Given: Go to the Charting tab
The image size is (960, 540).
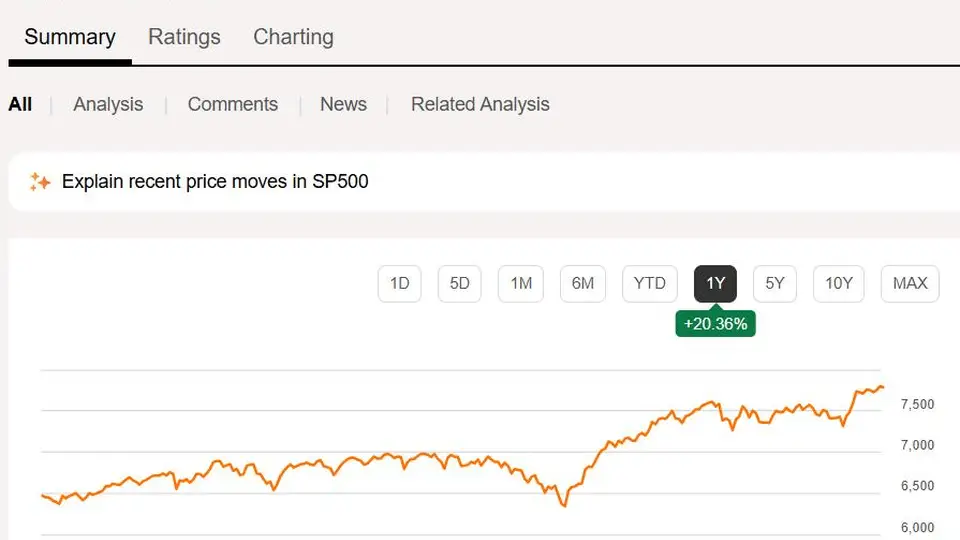Looking at the screenshot, I should pyautogui.click(x=293, y=37).
